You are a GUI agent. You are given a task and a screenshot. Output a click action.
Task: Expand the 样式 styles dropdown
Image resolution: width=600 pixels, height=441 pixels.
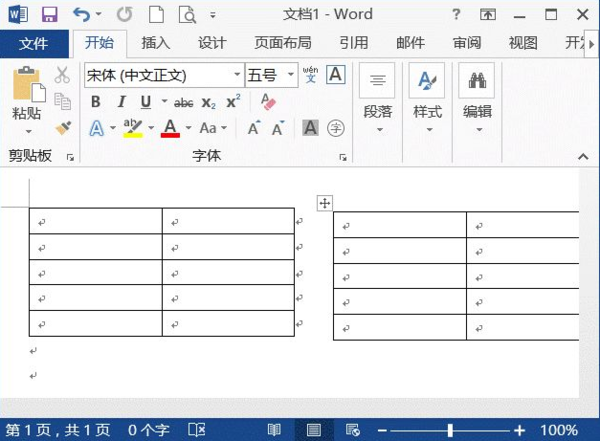pos(427,98)
